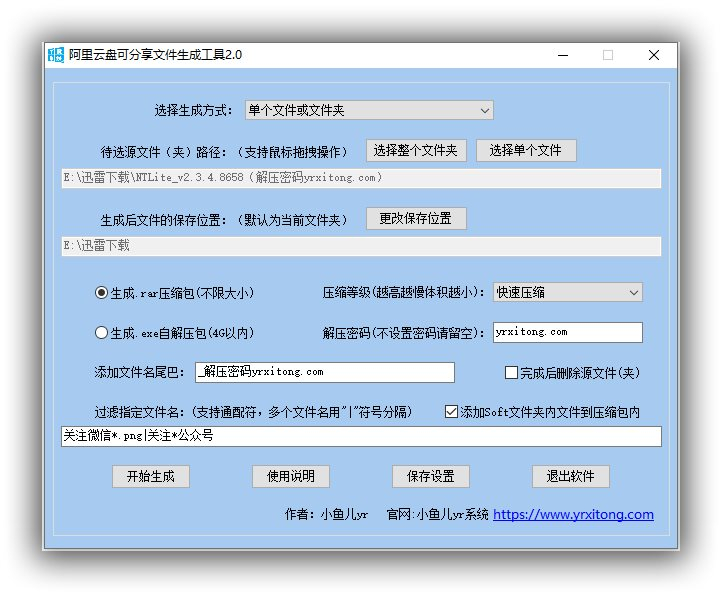Image resolution: width=722 pixels, height=593 pixels.
Task: Click the 解压密码 input field
Action: [568, 332]
